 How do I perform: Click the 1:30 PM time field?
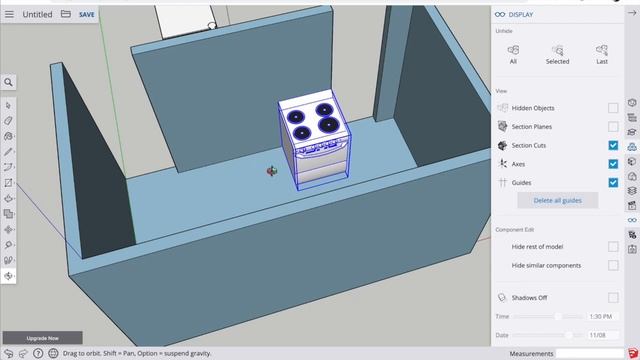click(601, 316)
